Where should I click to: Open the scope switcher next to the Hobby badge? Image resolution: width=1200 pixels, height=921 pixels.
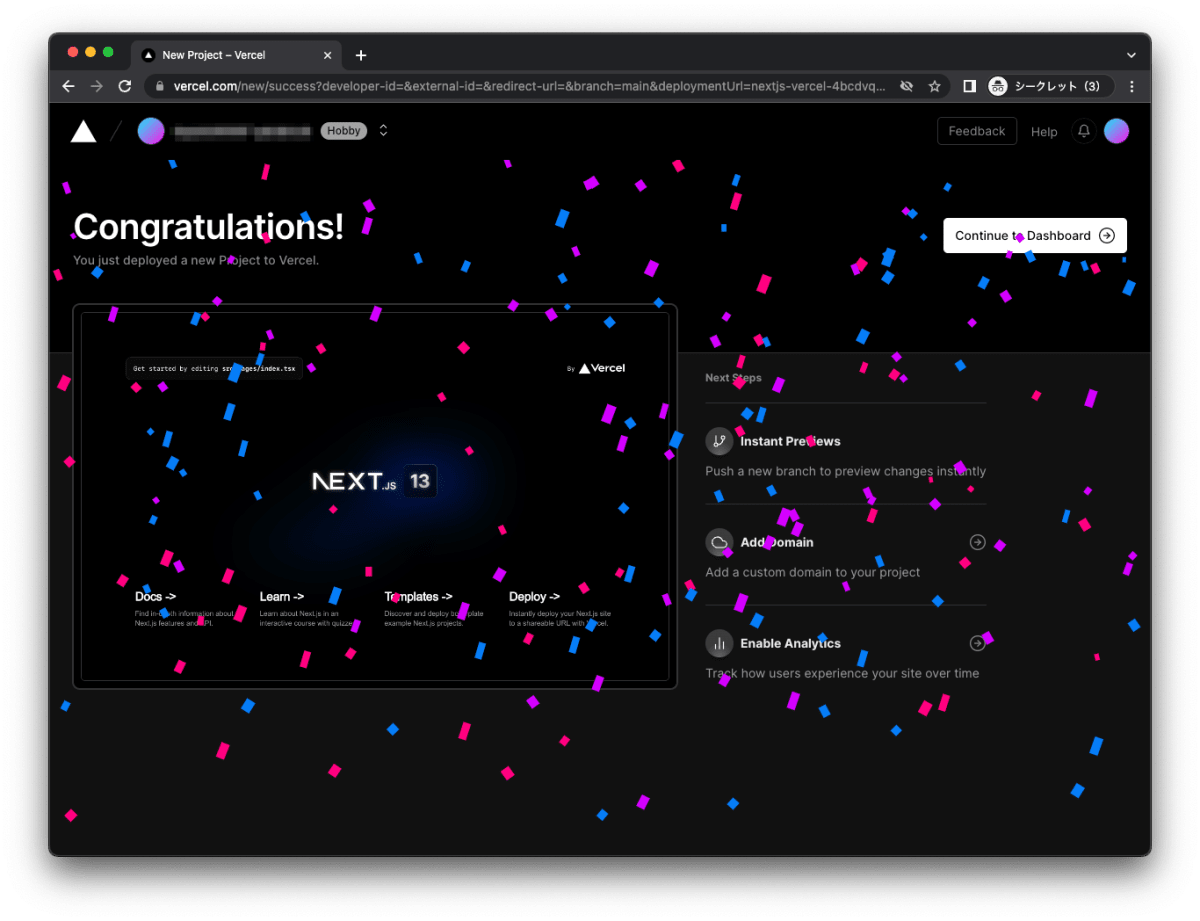[383, 130]
